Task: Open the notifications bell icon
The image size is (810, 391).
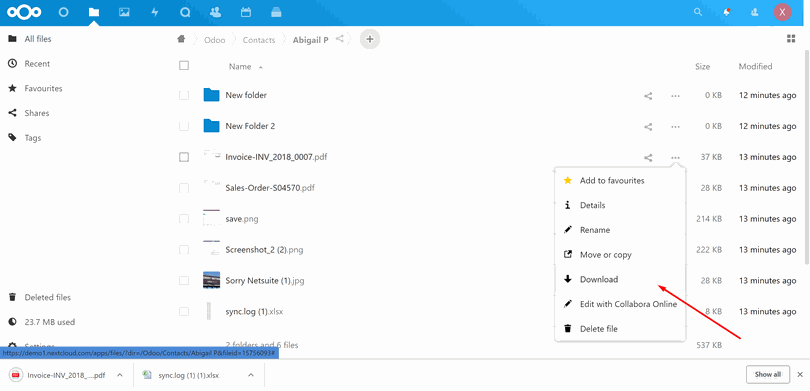Action: coord(727,12)
